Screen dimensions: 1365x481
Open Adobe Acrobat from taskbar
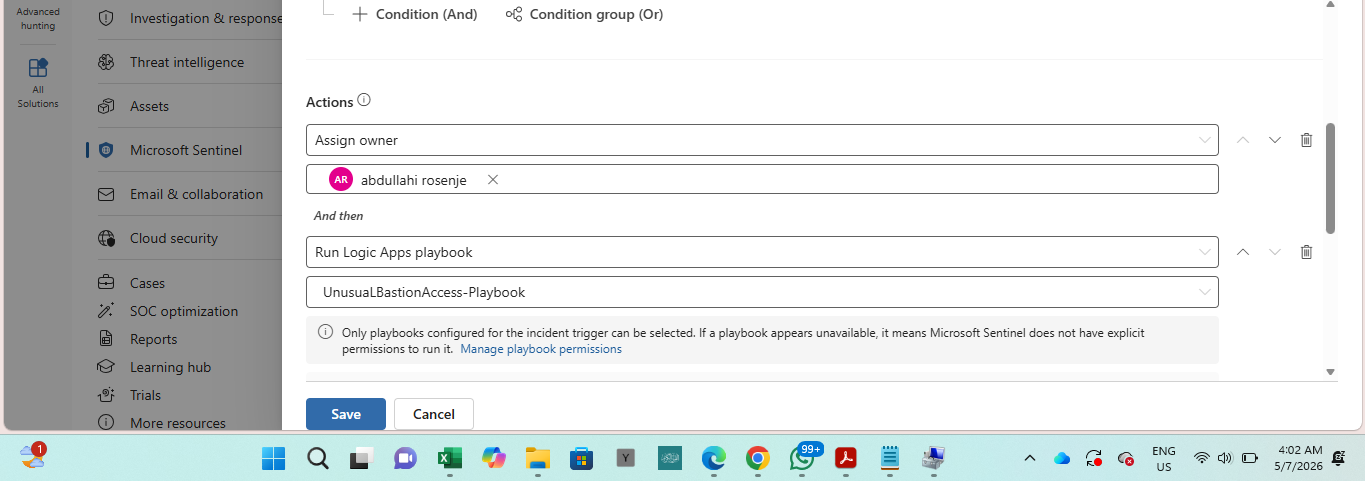[x=846, y=458]
